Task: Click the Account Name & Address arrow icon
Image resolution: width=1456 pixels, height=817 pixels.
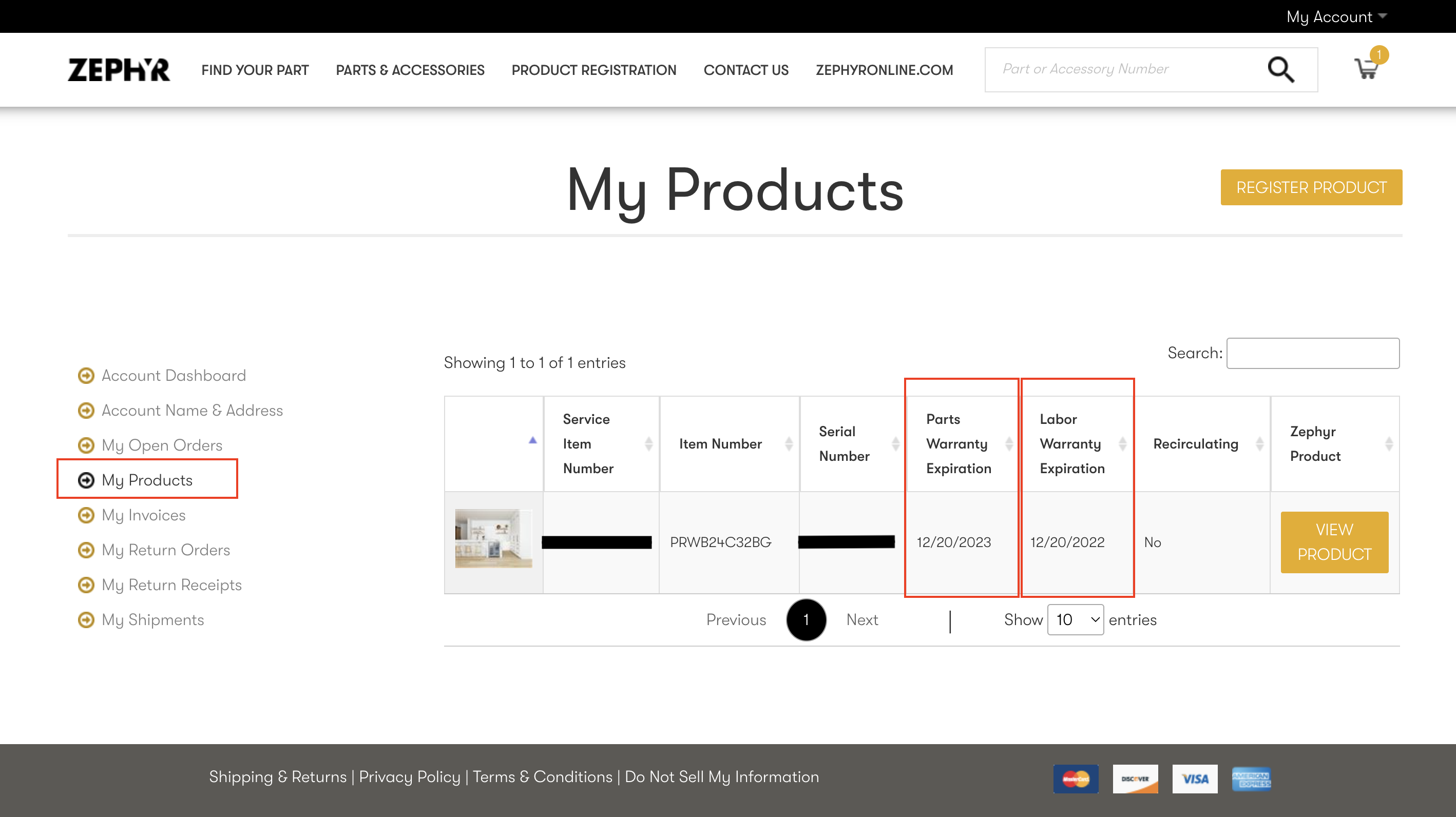Action: point(86,410)
